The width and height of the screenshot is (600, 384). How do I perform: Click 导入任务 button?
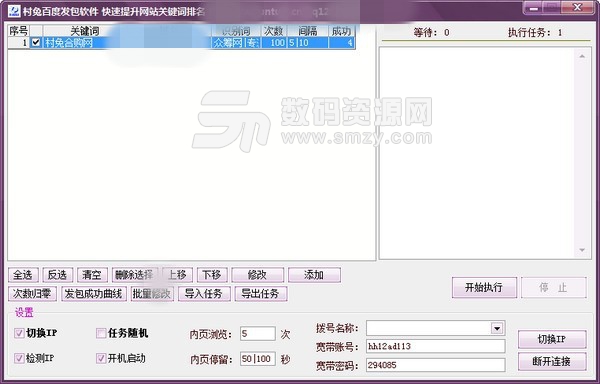coord(204,294)
